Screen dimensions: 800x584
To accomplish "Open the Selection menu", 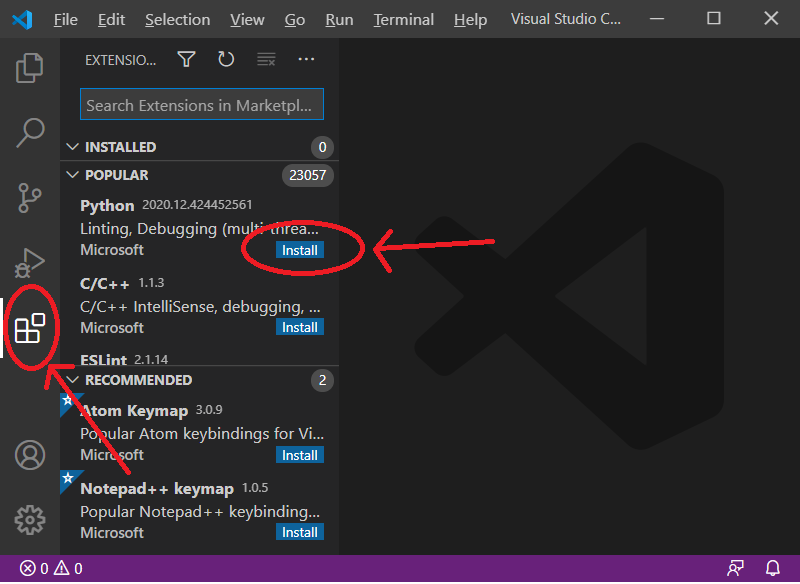I will click(x=178, y=19).
